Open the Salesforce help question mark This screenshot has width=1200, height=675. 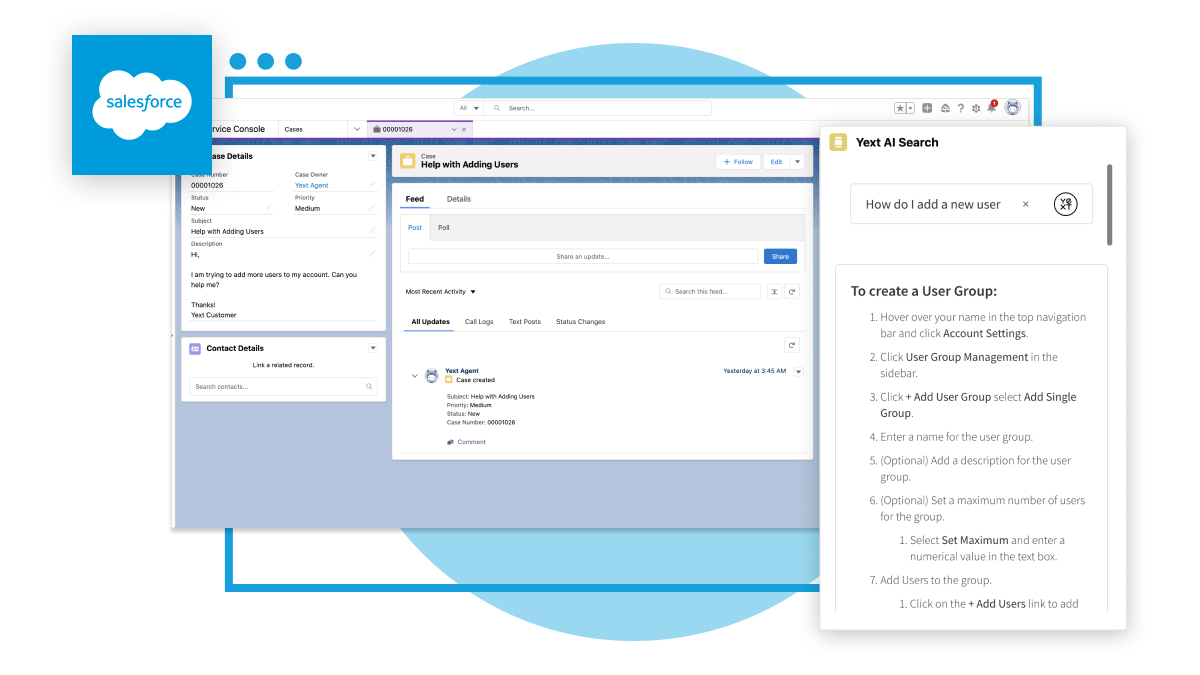[961, 108]
